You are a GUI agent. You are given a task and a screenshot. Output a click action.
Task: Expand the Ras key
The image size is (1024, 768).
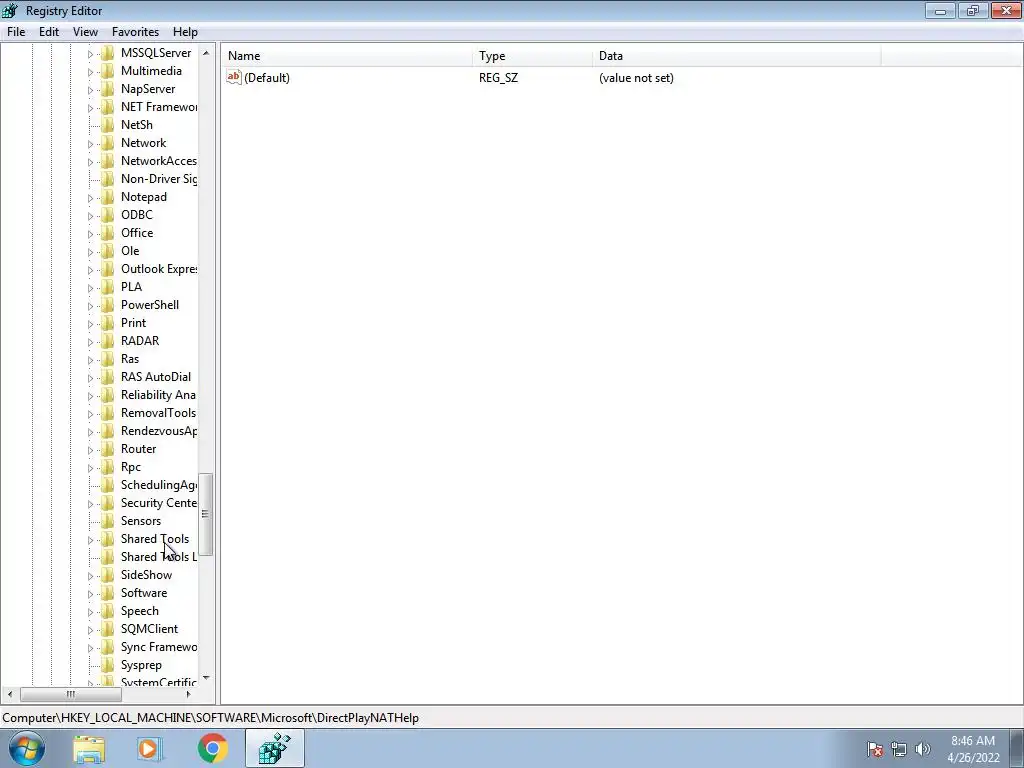coord(91,359)
